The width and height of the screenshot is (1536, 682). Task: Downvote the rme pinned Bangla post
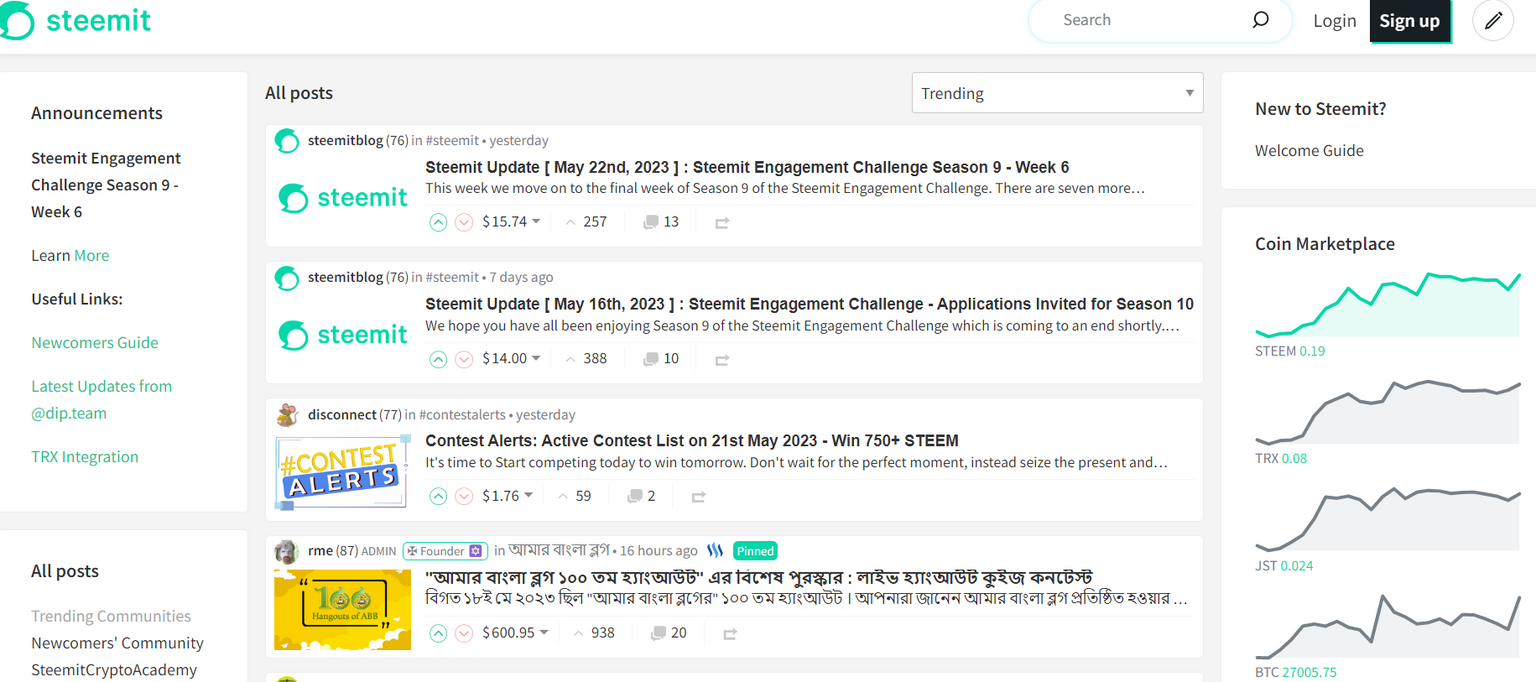464,633
